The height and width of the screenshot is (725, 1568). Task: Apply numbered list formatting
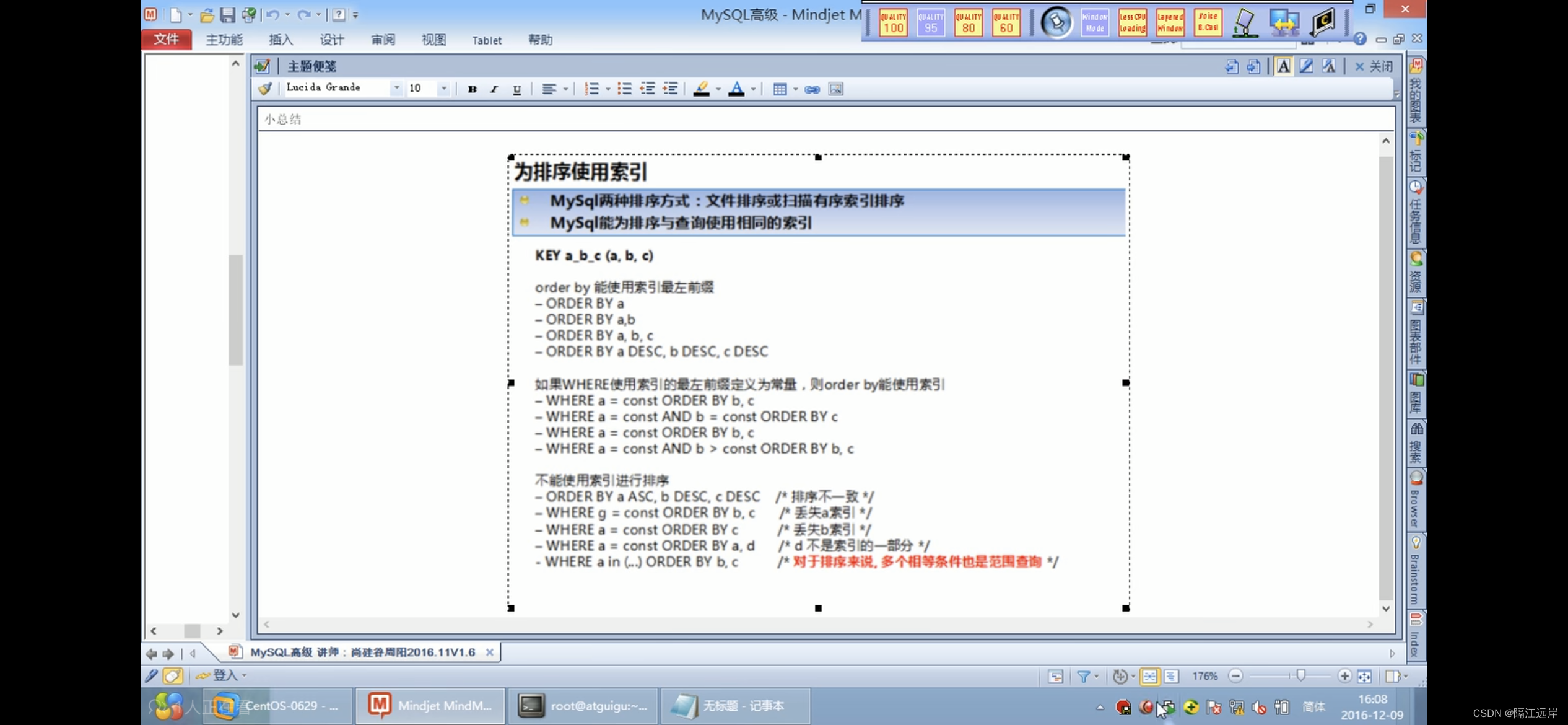[591, 89]
